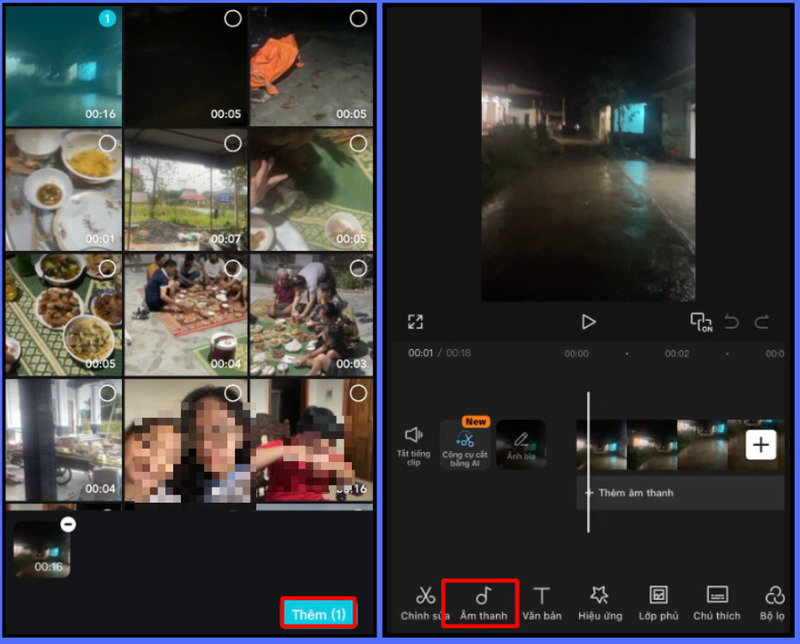Select the orange cloth video circle

point(357,19)
